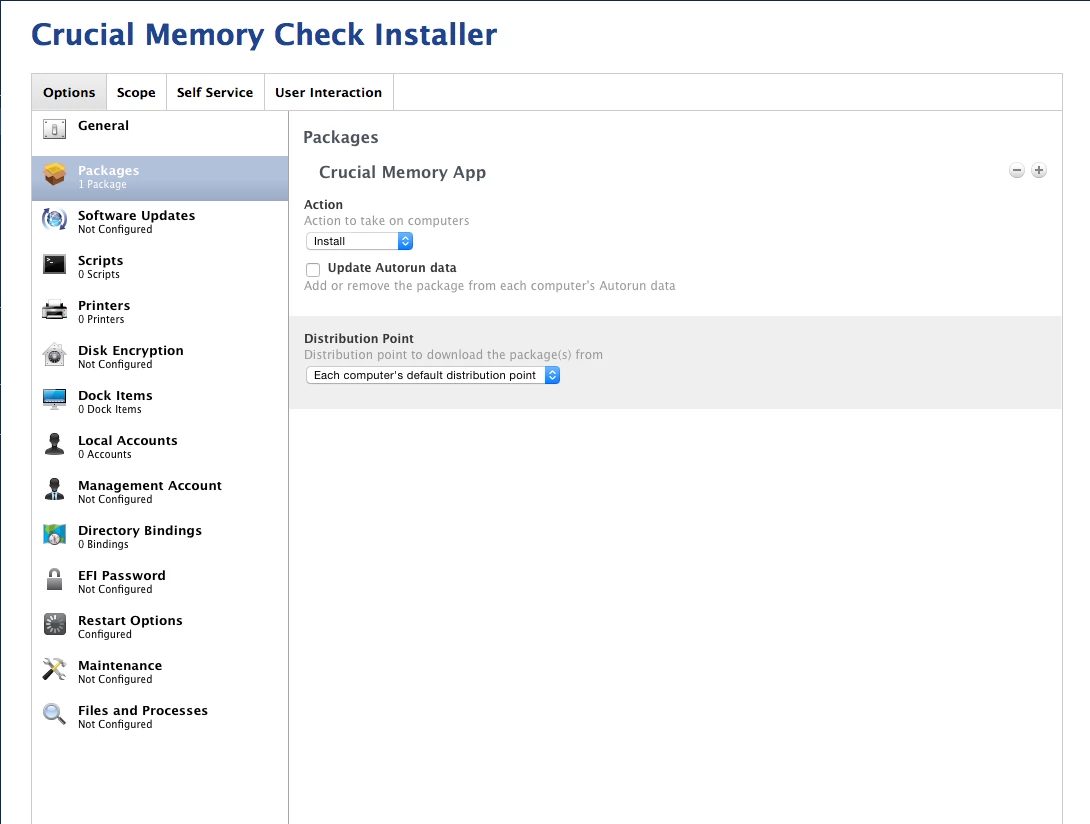The image size is (1090, 824).
Task: Open Management Account payload label
Action: pos(150,485)
